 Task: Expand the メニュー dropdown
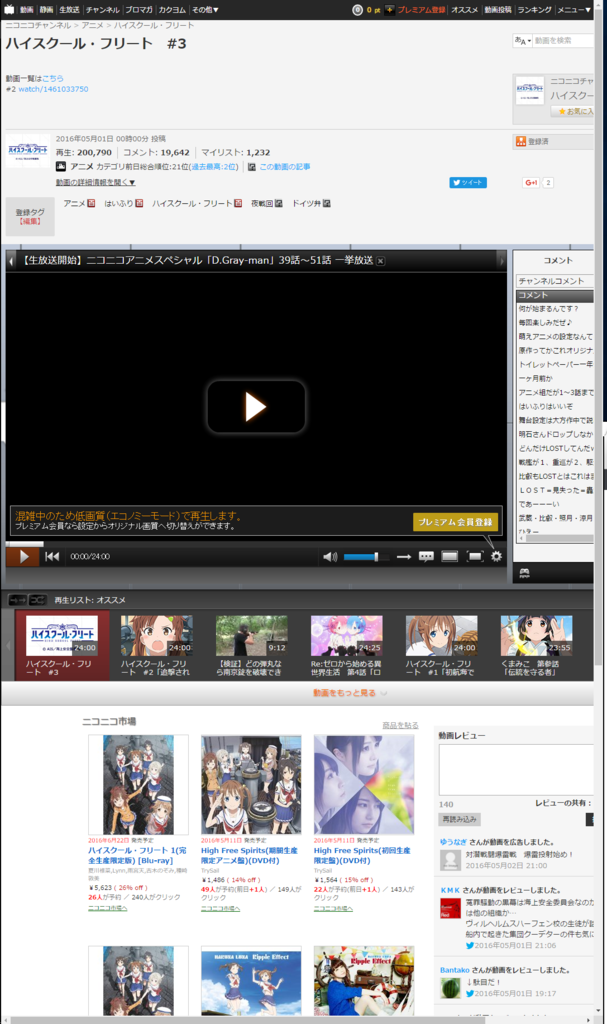(574, 10)
